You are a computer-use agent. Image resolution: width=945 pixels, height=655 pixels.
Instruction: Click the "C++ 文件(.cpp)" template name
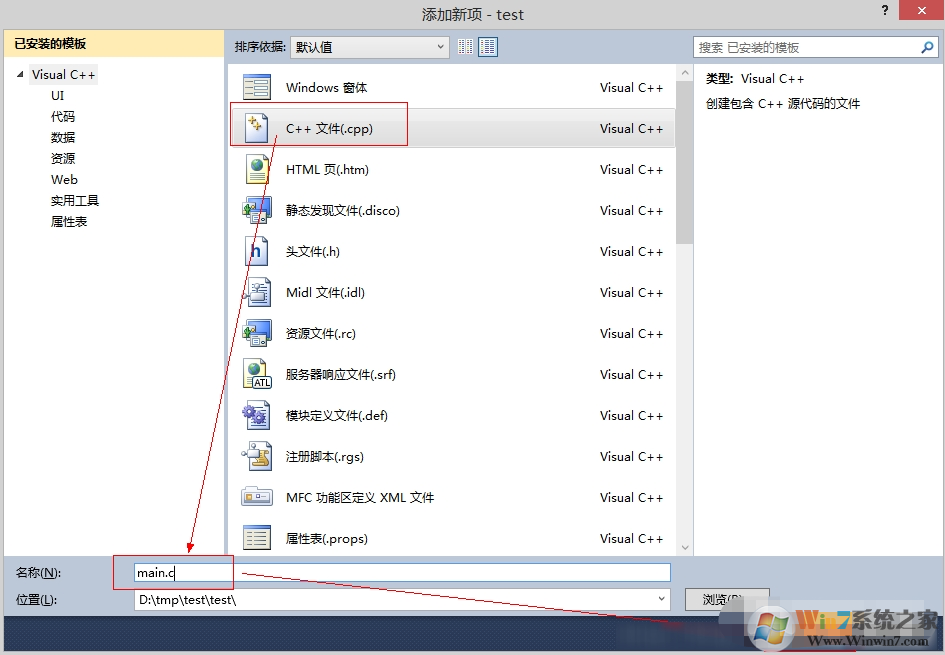[329, 128]
